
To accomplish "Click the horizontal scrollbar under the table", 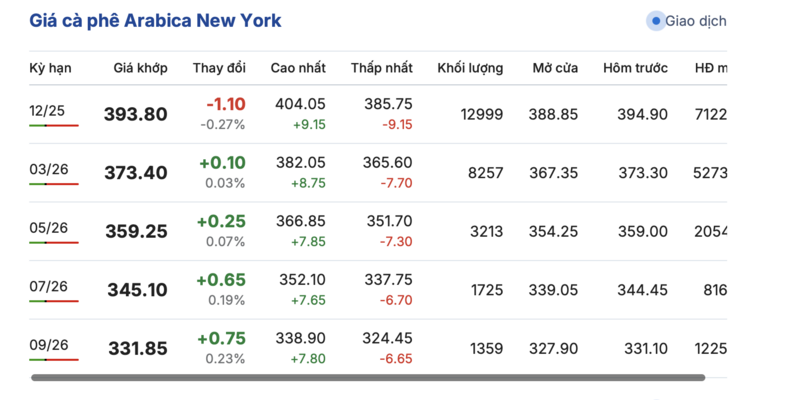I will pos(368,378).
